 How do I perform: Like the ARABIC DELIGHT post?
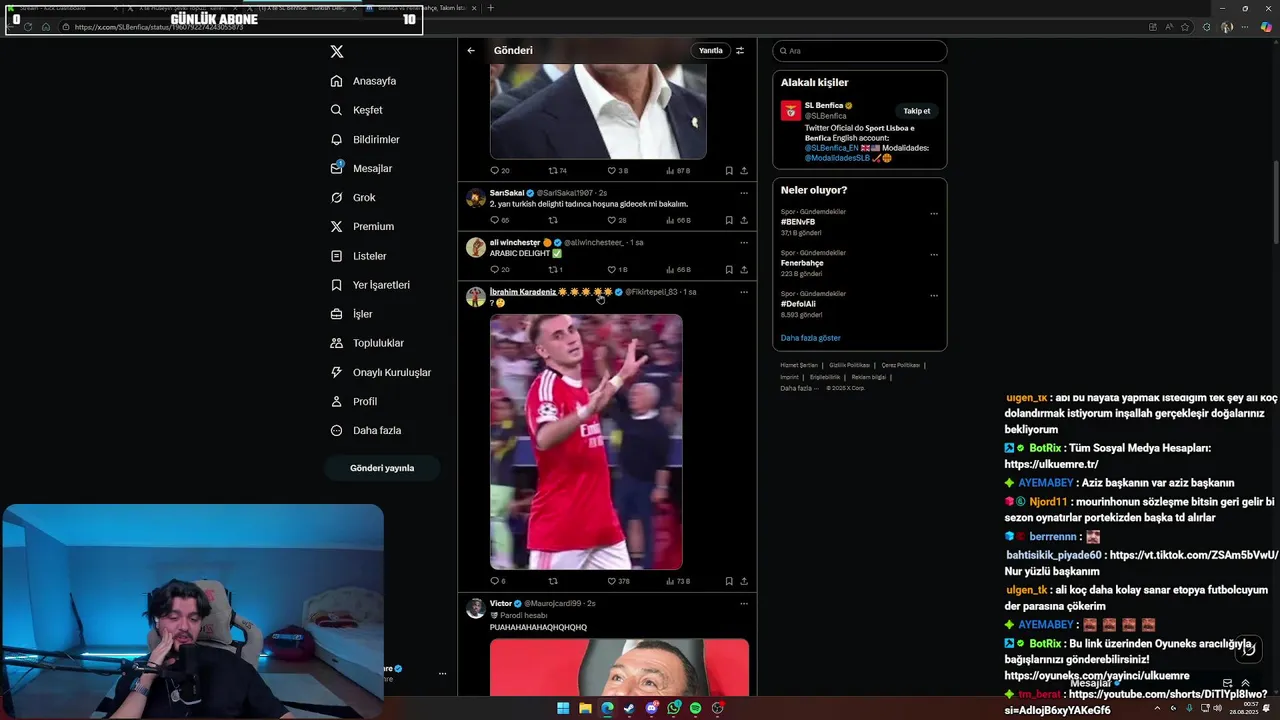(612, 269)
